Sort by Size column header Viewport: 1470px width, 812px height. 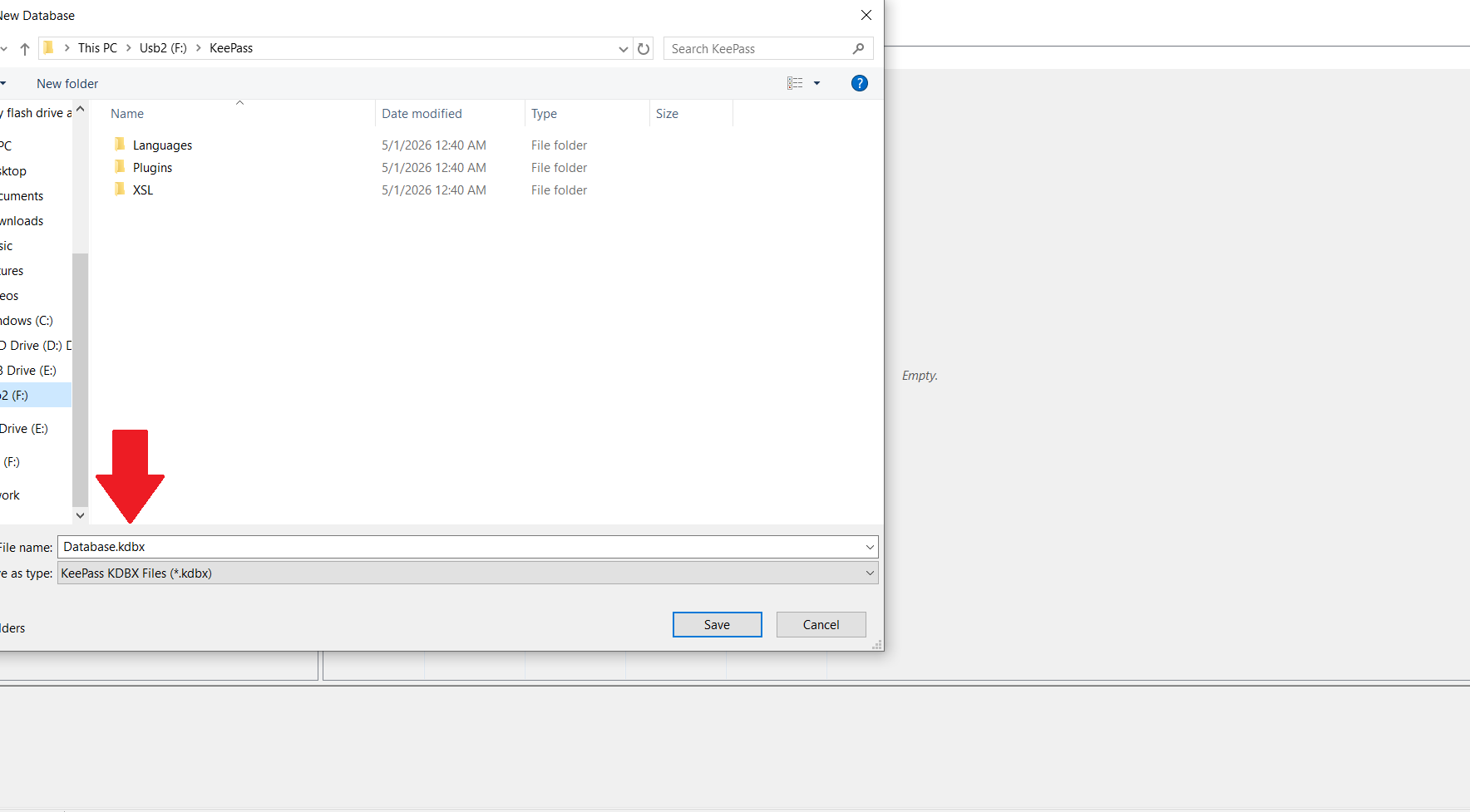point(667,114)
